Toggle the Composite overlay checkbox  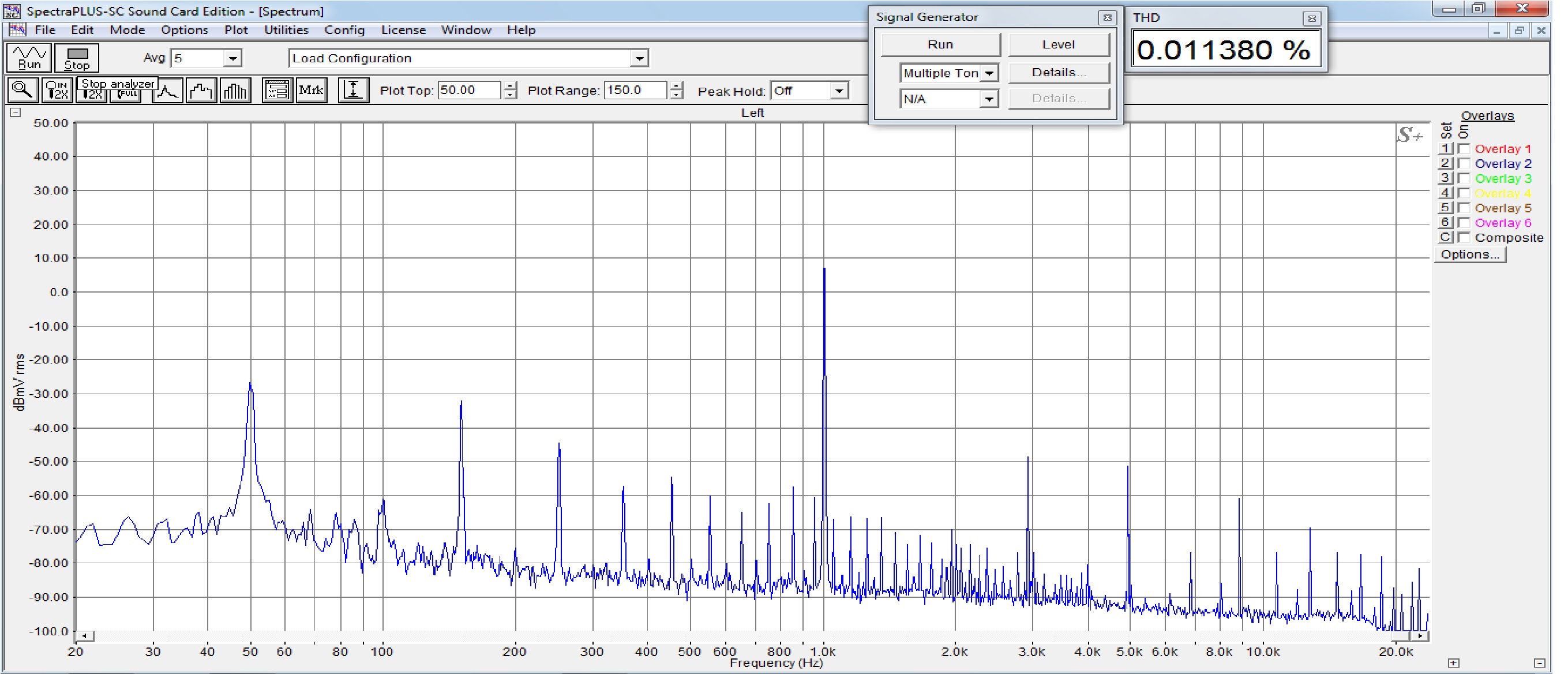click(1465, 237)
